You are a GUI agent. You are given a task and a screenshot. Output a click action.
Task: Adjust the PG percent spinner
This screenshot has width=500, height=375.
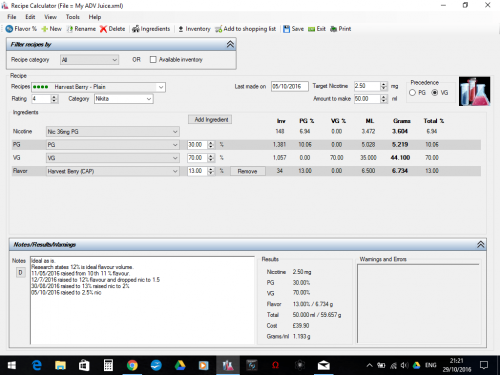(x=211, y=145)
